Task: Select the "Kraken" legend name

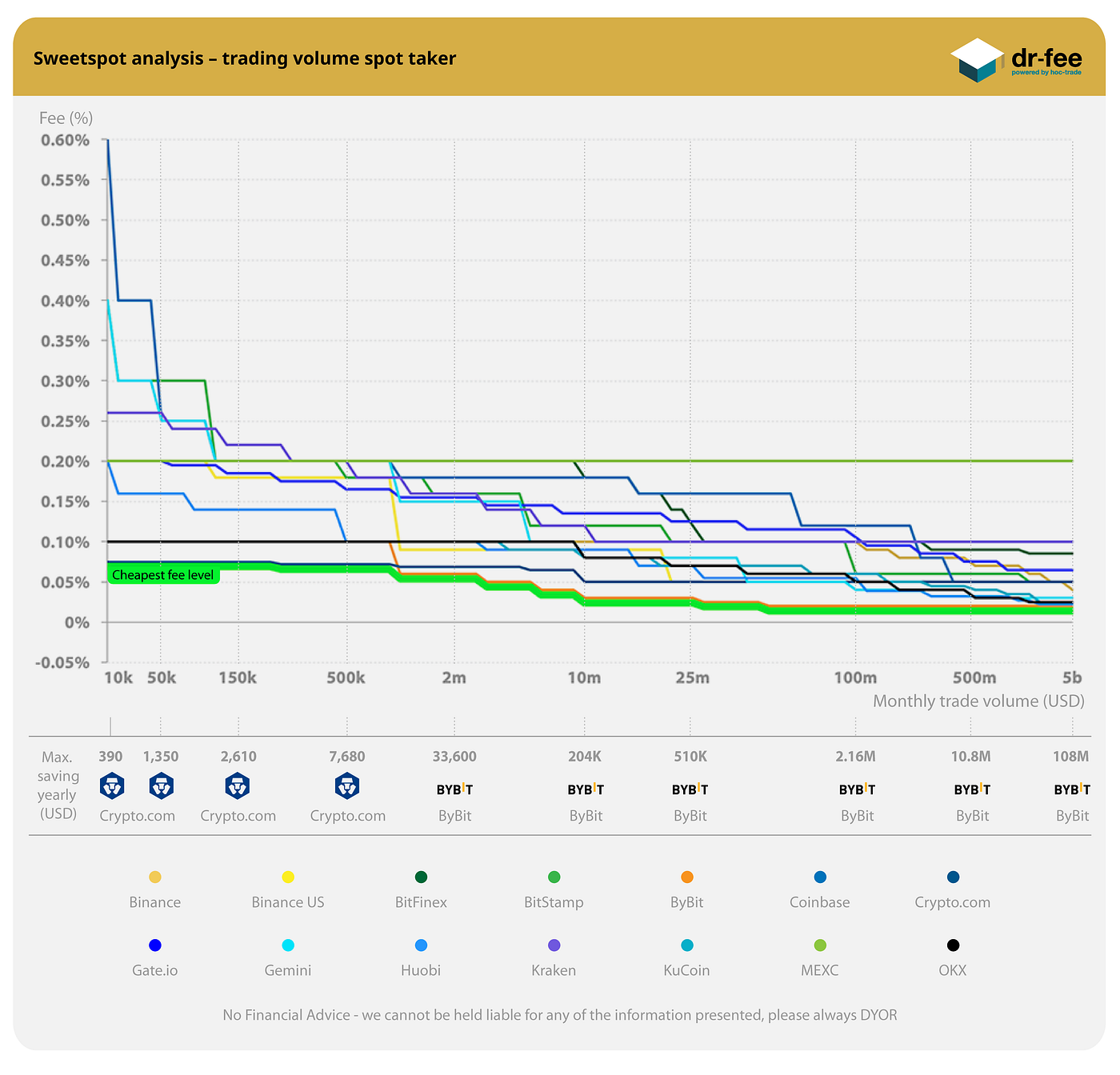Action: click(x=554, y=970)
